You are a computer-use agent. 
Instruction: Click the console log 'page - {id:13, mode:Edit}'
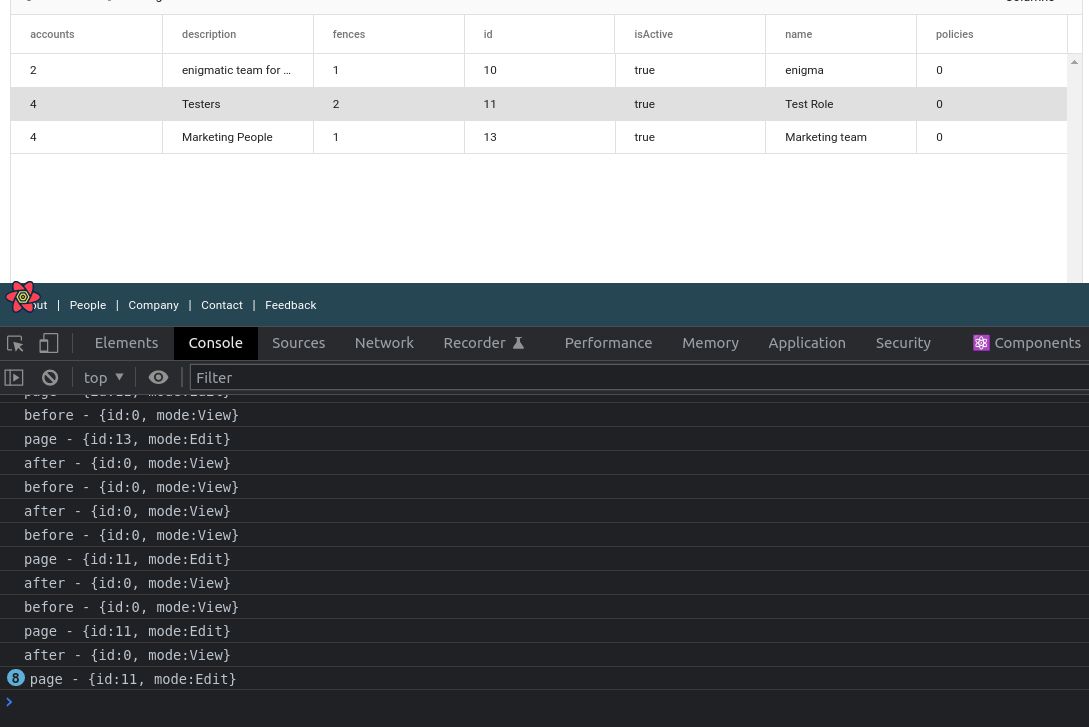(x=127, y=439)
